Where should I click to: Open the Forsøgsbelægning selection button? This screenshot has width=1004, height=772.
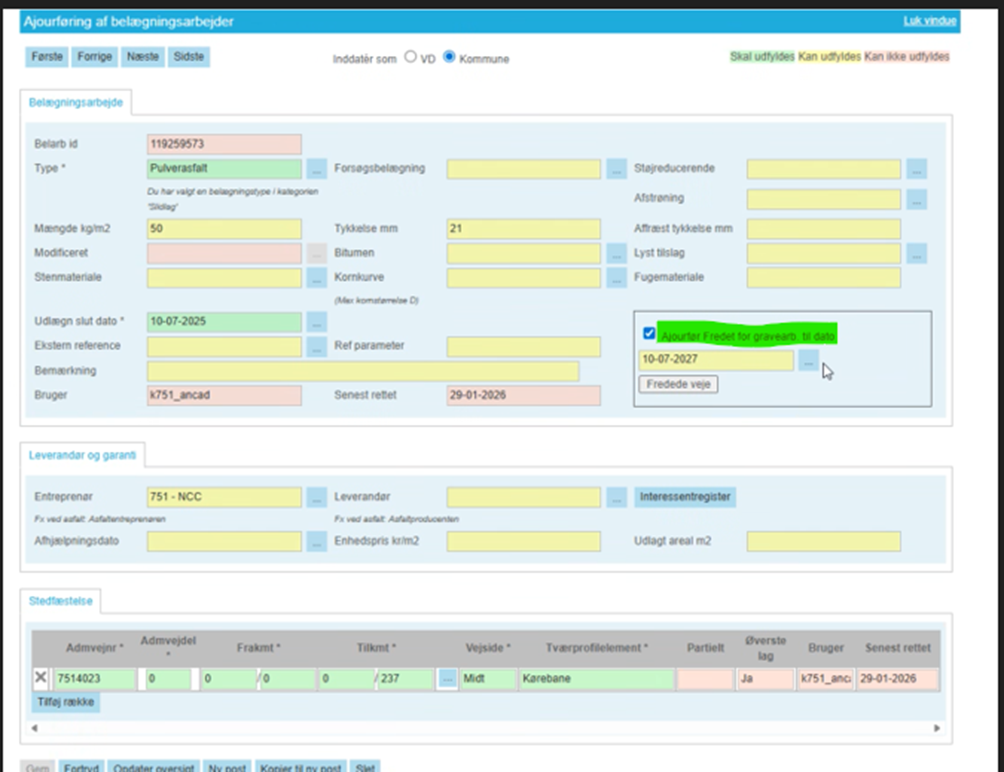(x=616, y=169)
